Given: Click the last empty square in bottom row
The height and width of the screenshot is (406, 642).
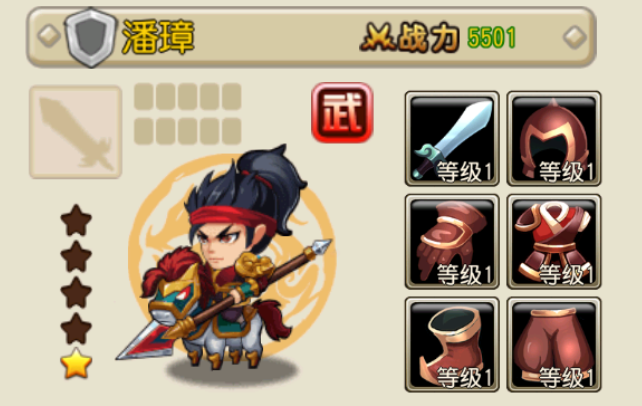Looking at the screenshot, I should coord(231,131).
